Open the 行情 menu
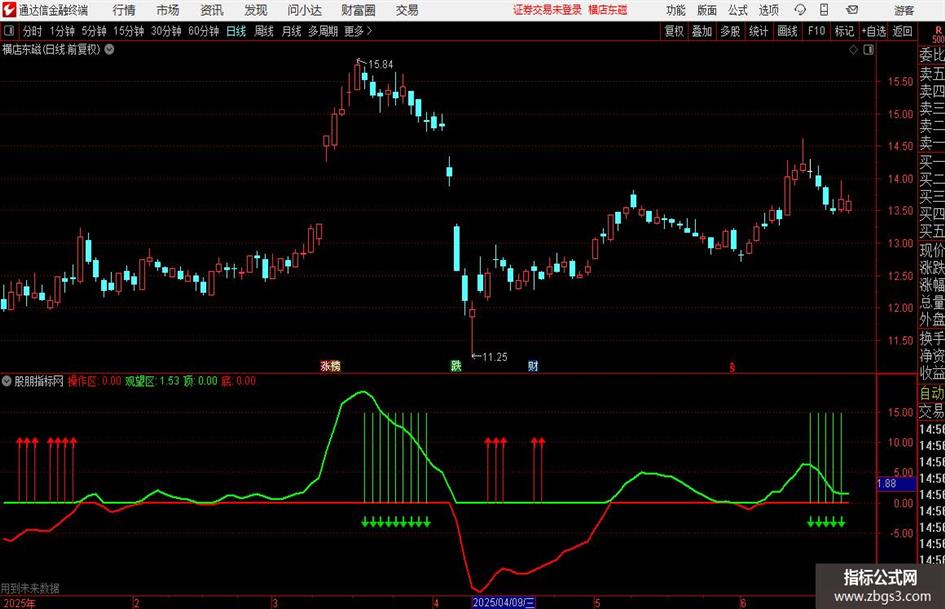The image size is (945, 609). tap(124, 10)
